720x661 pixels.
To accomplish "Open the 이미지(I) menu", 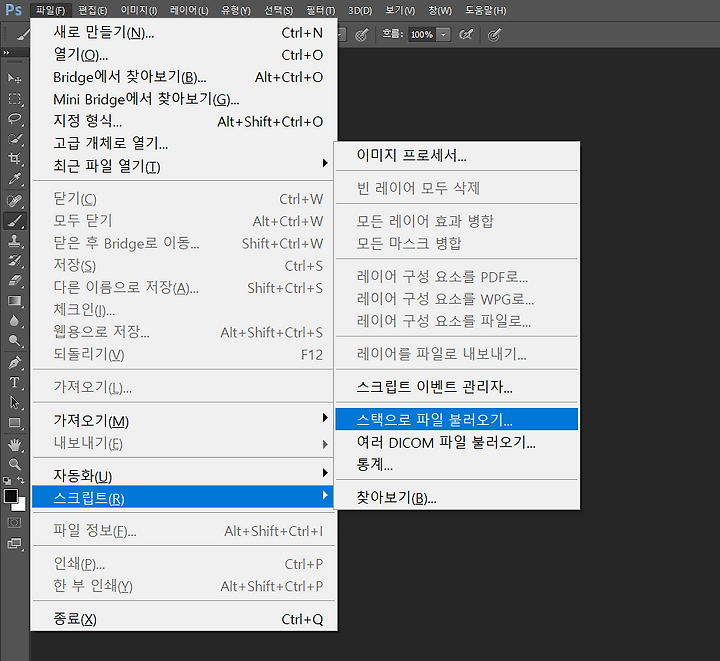I will (139, 10).
